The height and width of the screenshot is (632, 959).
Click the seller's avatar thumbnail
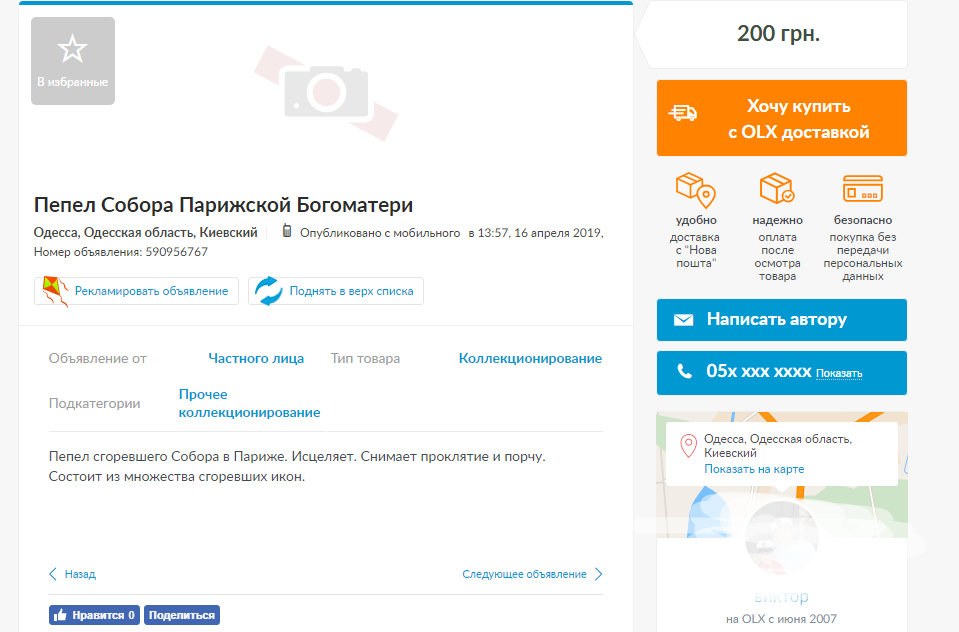(x=781, y=535)
